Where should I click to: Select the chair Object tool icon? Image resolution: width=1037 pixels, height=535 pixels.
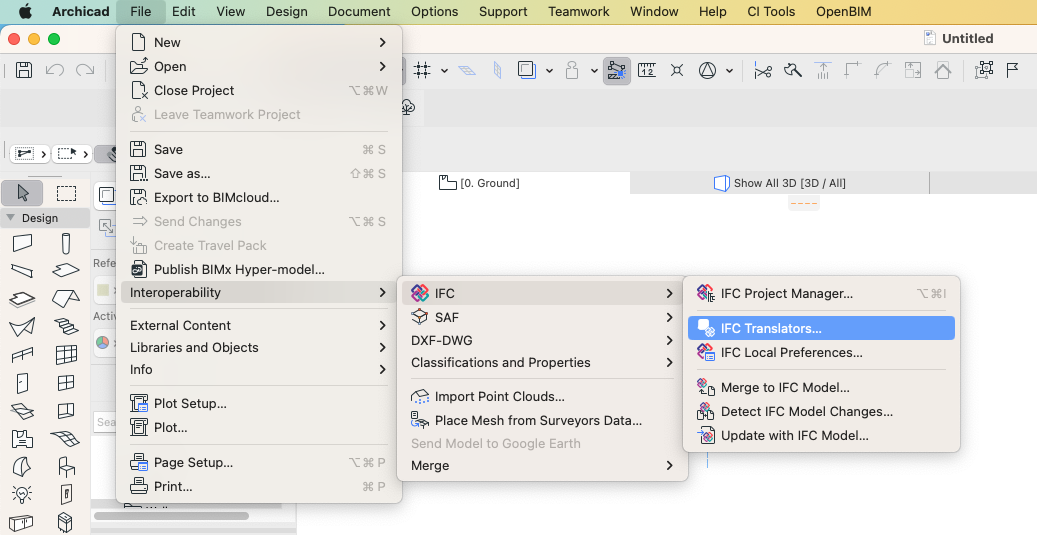point(65,466)
